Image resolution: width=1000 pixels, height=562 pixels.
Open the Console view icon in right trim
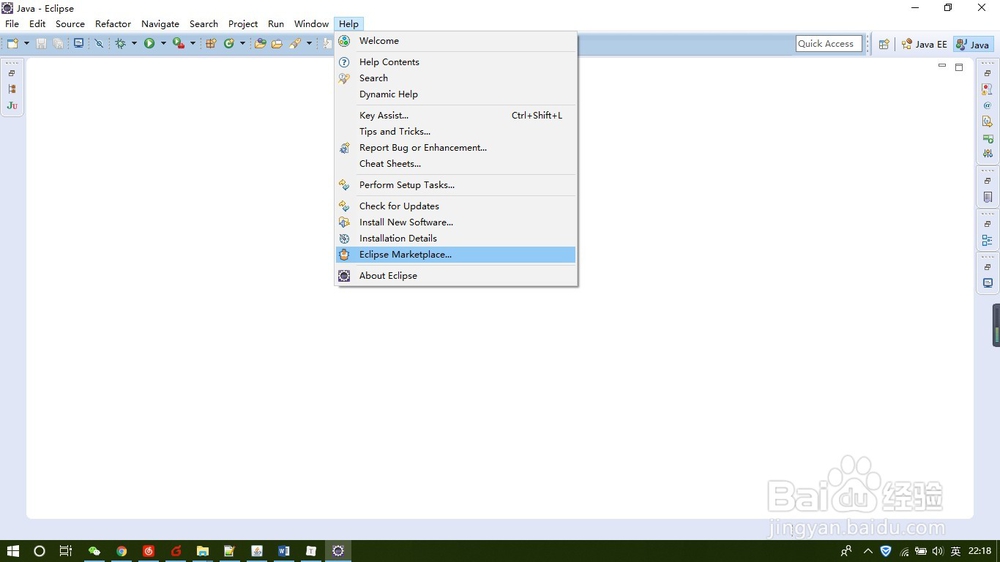point(987,283)
